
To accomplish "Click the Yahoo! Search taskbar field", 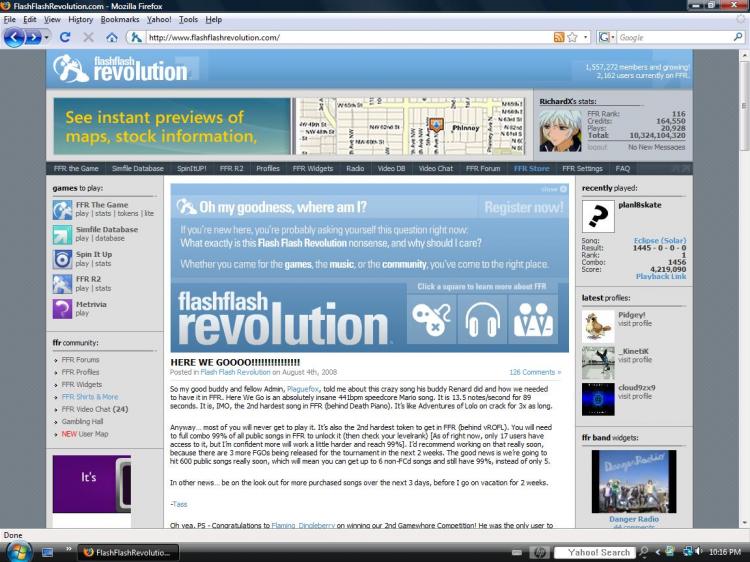I will (x=595, y=552).
